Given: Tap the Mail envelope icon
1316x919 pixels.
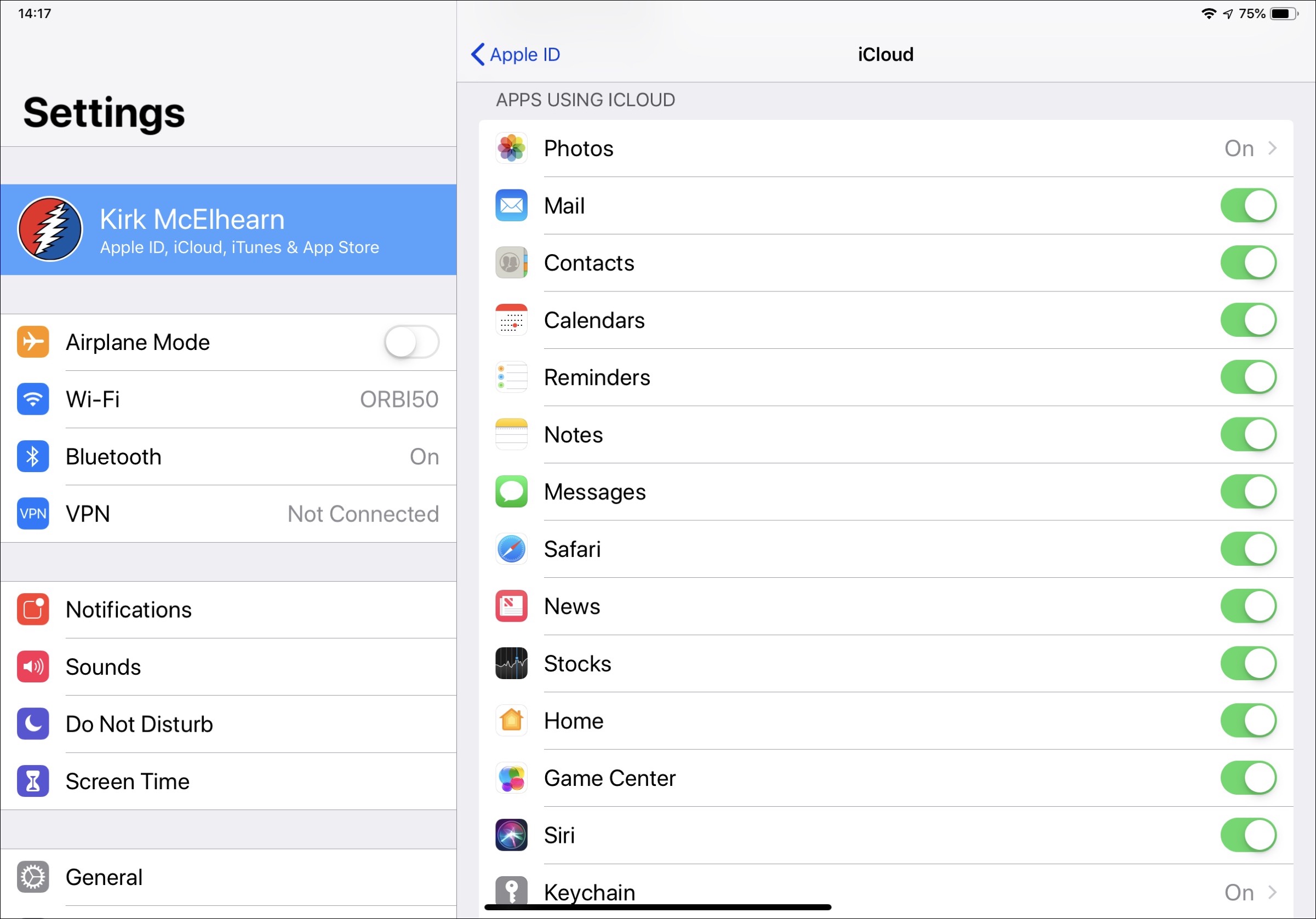Looking at the screenshot, I should coord(511,205).
